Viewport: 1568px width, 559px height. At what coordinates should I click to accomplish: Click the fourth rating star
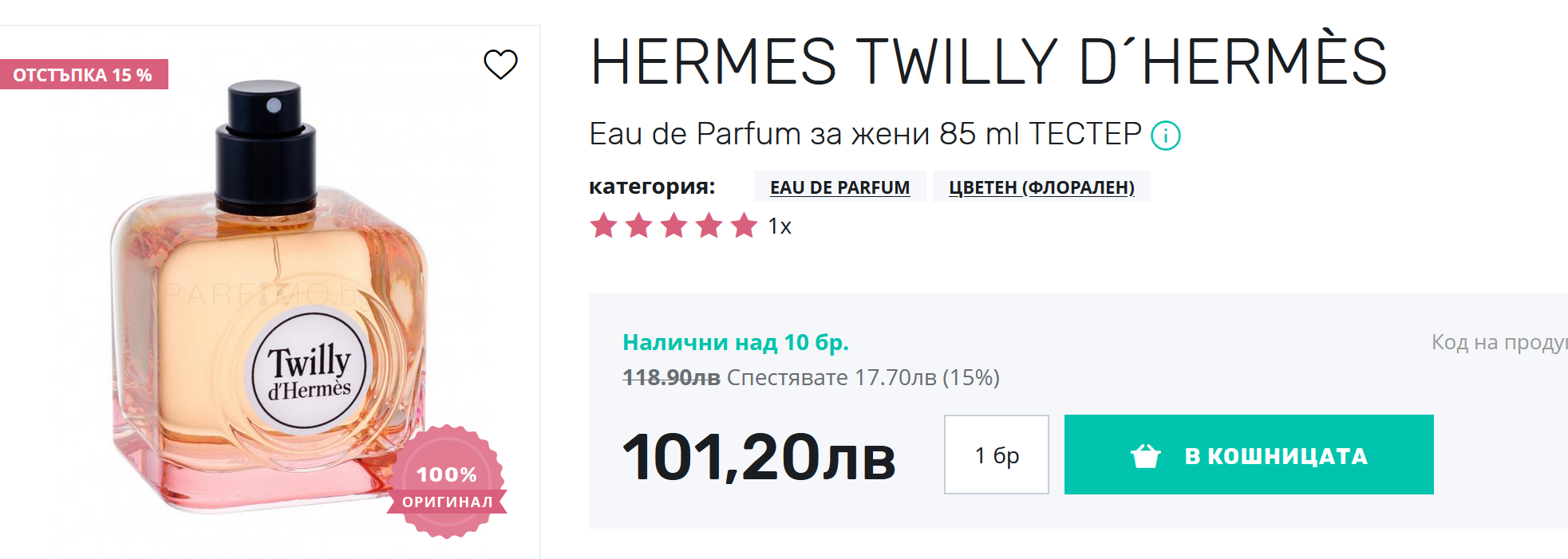pos(709,226)
